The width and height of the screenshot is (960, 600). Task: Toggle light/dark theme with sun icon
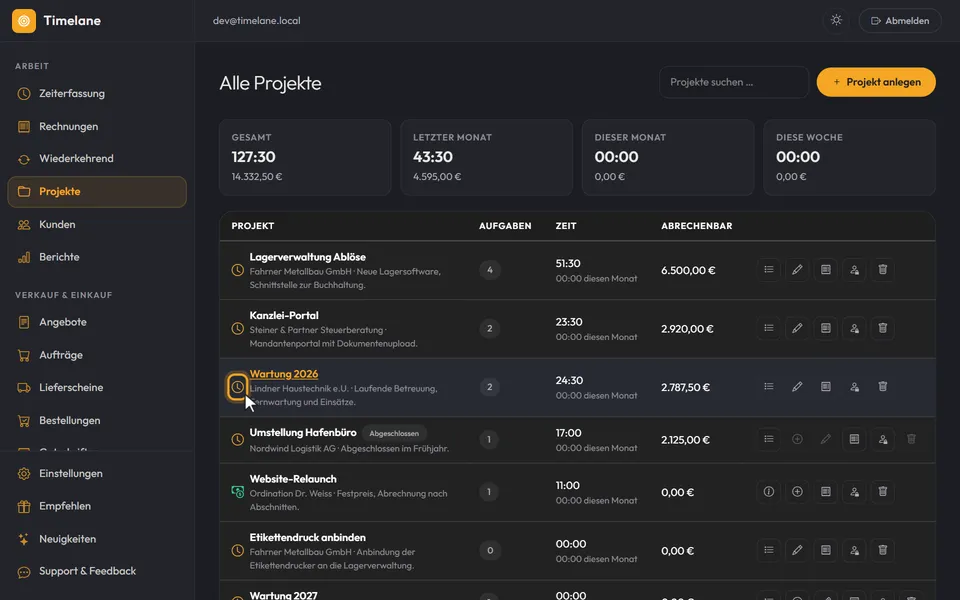click(836, 21)
